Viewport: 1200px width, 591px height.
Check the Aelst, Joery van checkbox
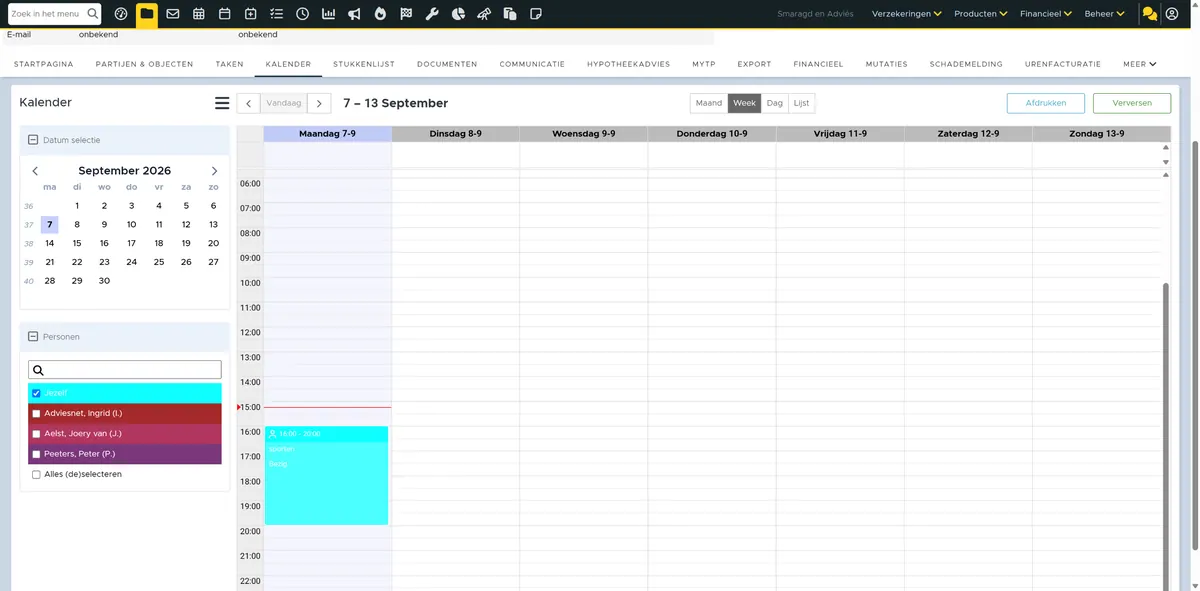pos(36,434)
